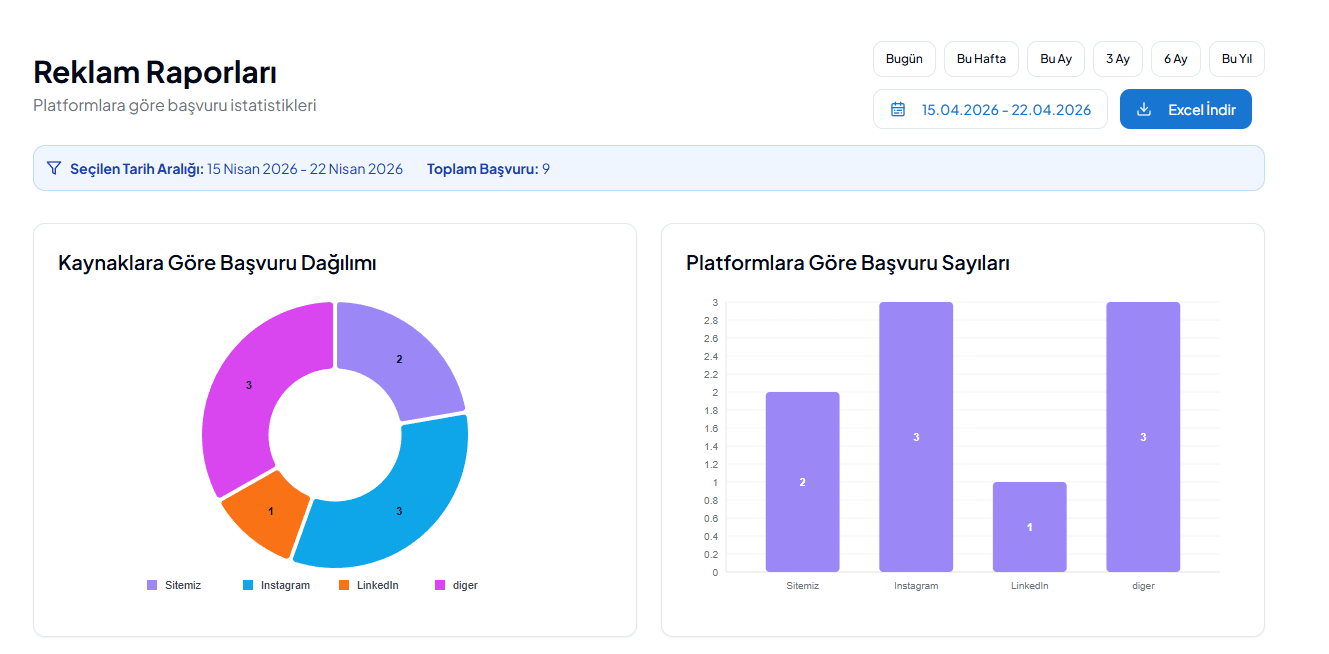
Task: Select the 6 Ay time range
Action: (1176, 59)
